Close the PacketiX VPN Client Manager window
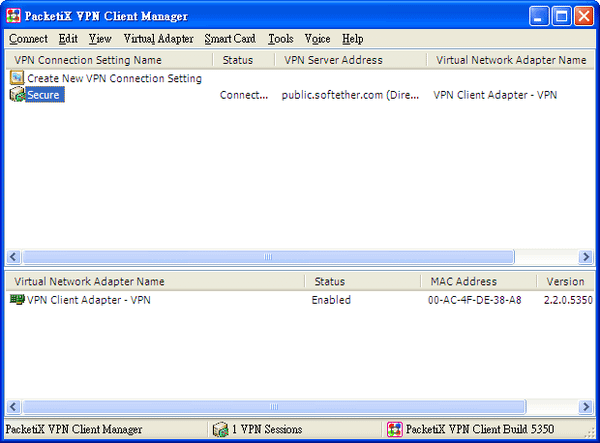 pyautogui.click(x=584, y=16)
